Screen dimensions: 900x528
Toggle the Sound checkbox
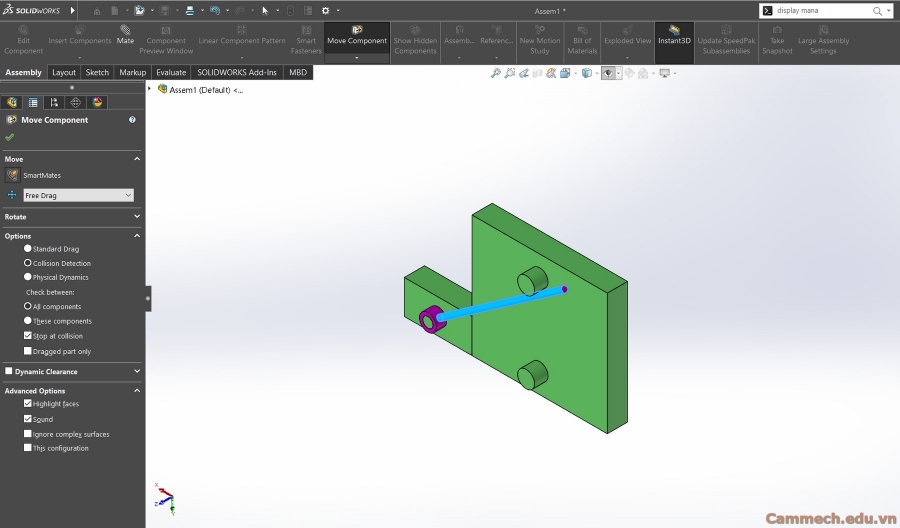pyautogui.click(x=28, y=419)
